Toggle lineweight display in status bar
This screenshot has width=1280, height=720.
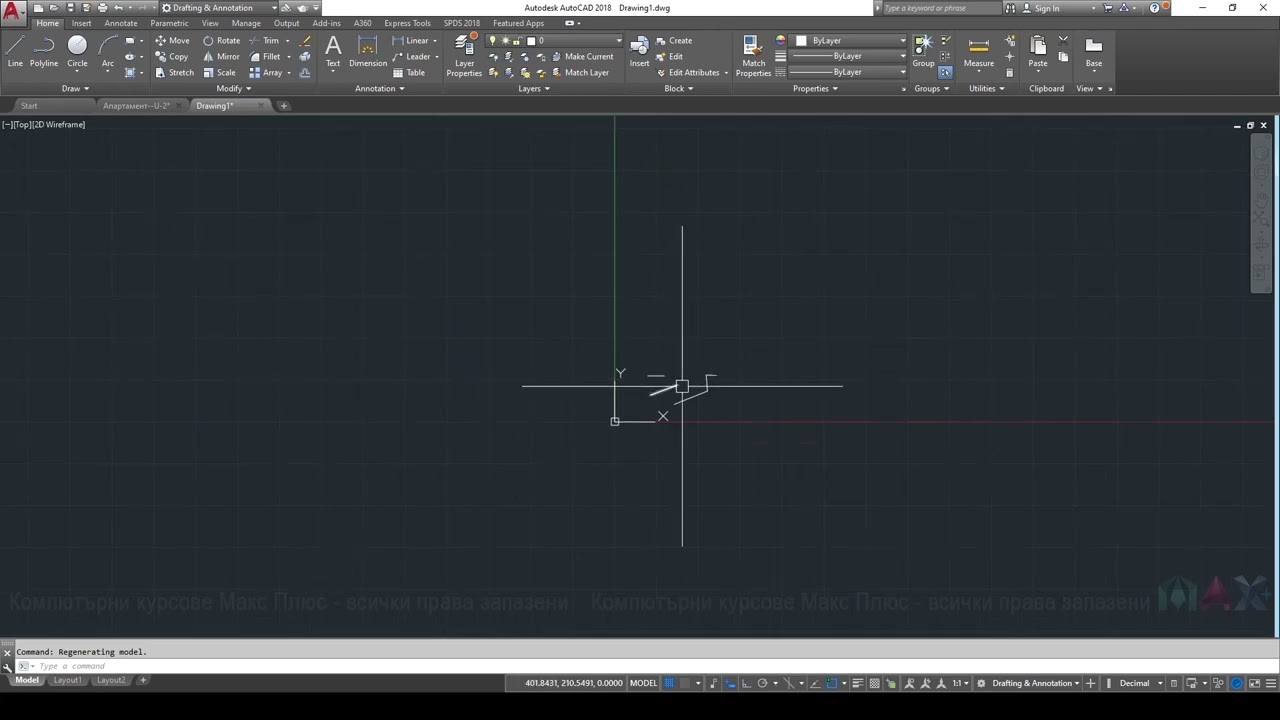coord(857,683)
